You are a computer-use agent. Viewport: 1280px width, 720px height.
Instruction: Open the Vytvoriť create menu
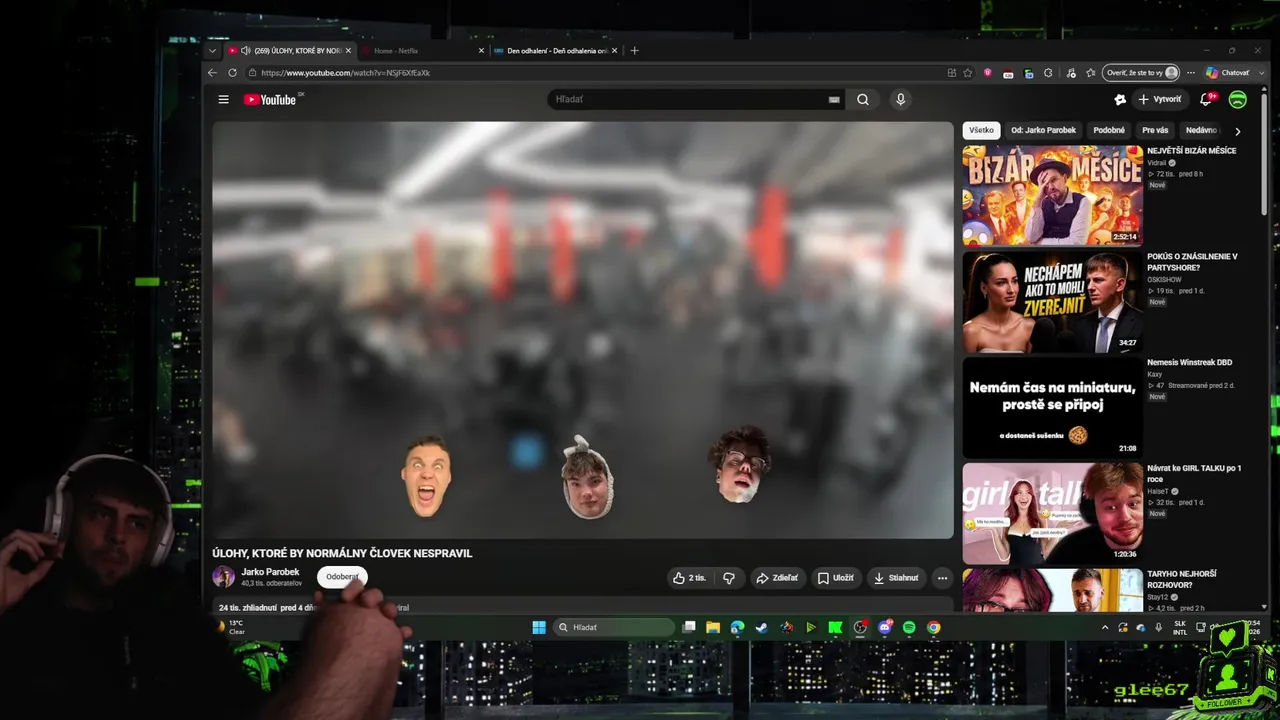point(1160,100)
